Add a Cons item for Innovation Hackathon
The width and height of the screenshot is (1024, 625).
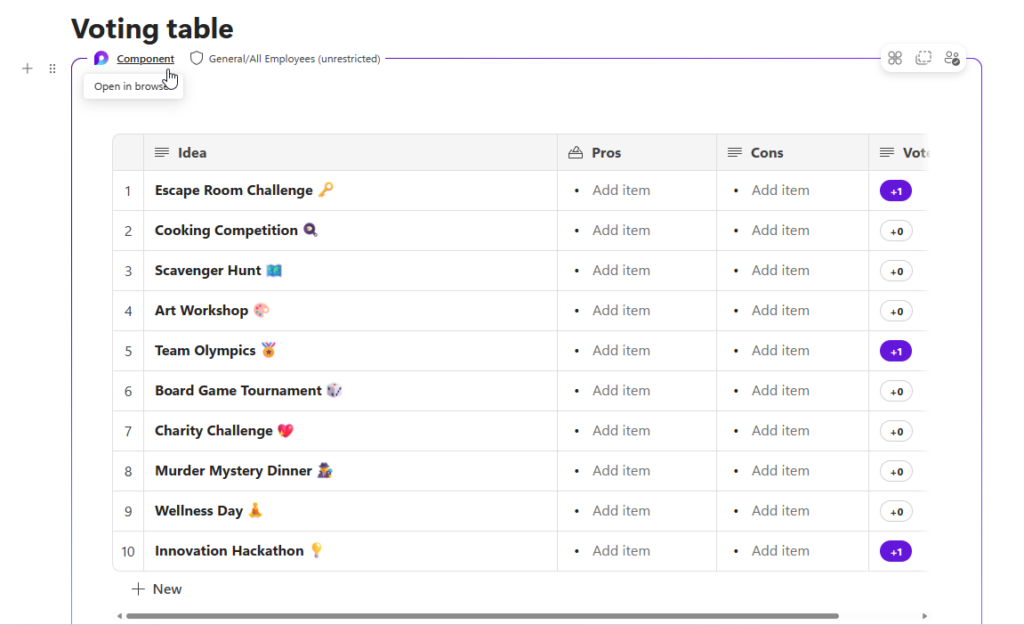pos(780,551)
